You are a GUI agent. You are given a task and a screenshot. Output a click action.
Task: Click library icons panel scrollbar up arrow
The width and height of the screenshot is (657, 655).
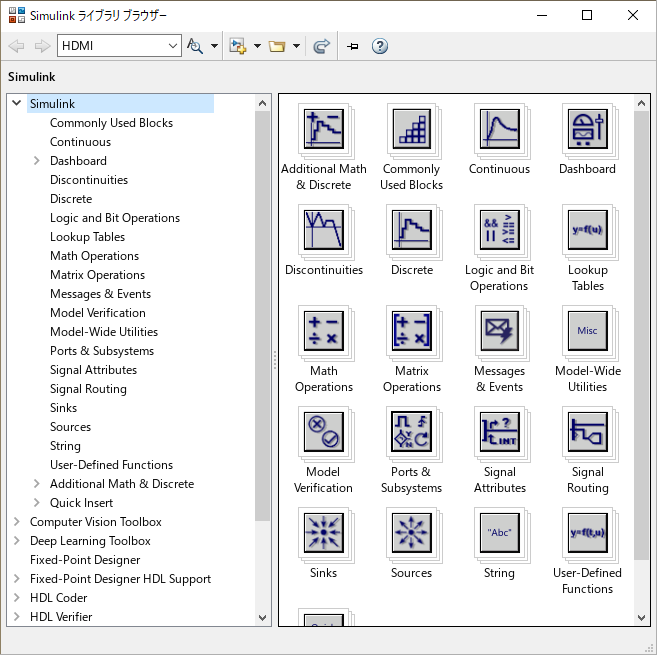tap(641, 103)
